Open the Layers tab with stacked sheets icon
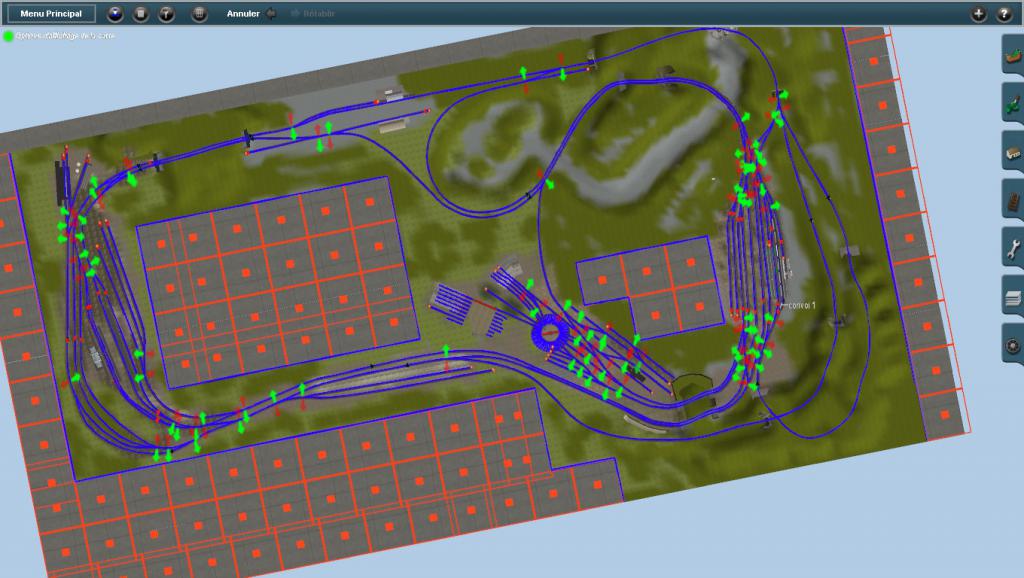Viewport: 1024px width, 578px height. coord(1013,297)
